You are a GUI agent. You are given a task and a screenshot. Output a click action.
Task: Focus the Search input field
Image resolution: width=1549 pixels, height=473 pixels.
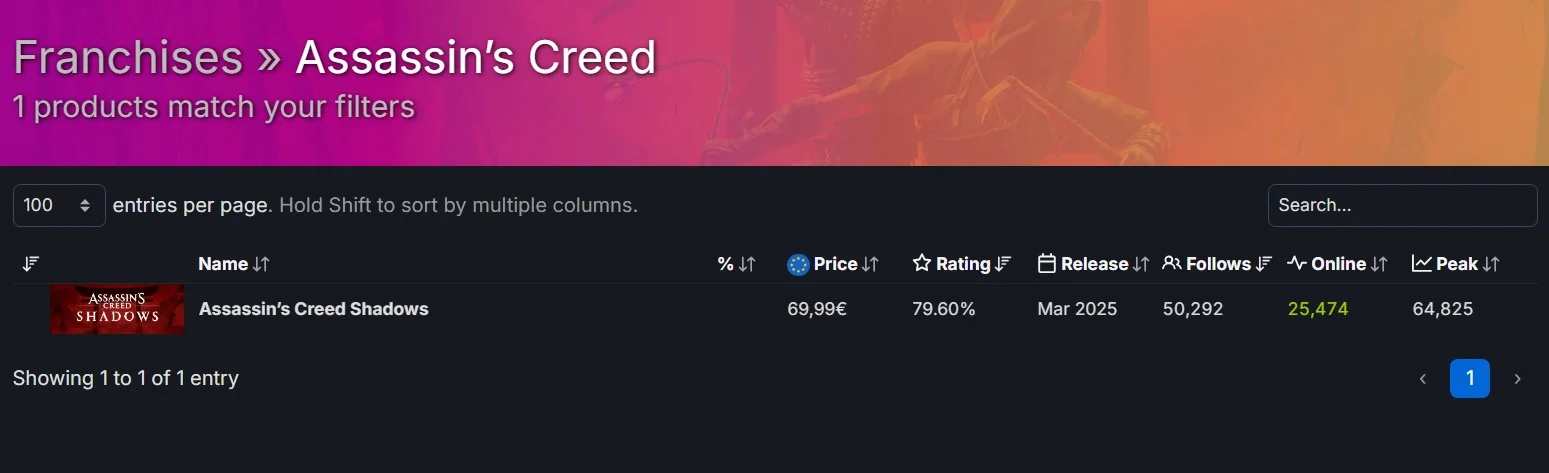coord(1402,206)
